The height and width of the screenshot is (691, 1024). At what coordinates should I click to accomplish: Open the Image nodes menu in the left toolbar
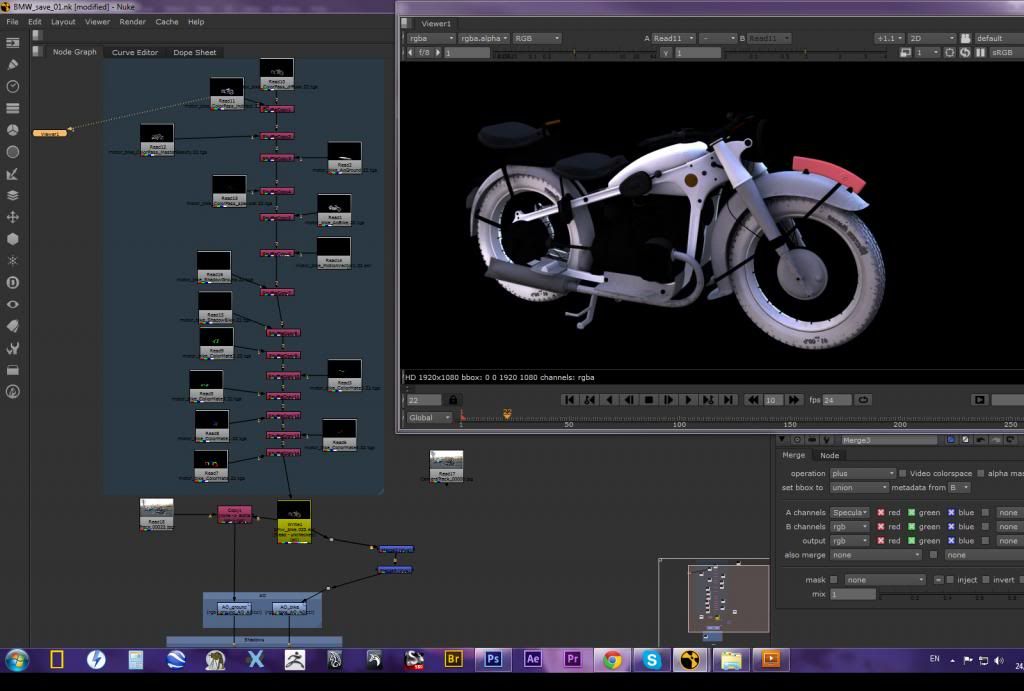12,43
